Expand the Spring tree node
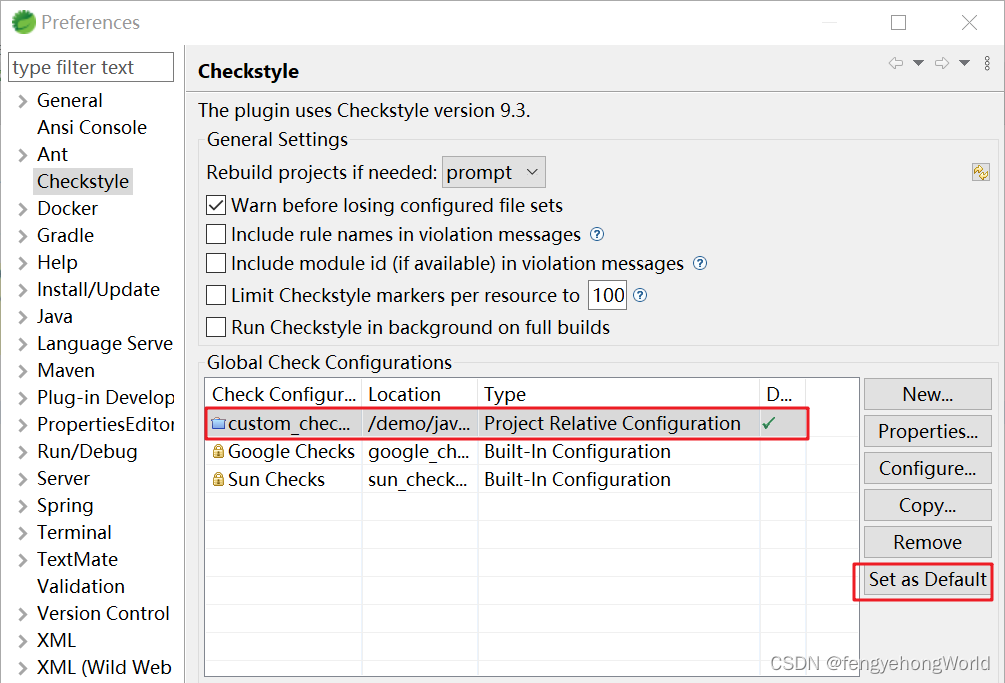Image resolution: width=1005 pixels, height=683 pixels. [23, 506]
